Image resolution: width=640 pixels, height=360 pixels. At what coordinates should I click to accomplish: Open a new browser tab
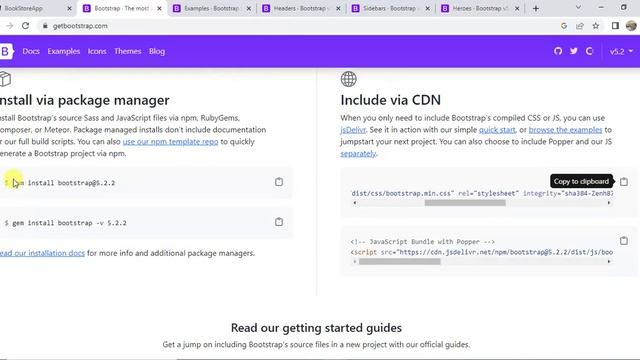(536, 8)
